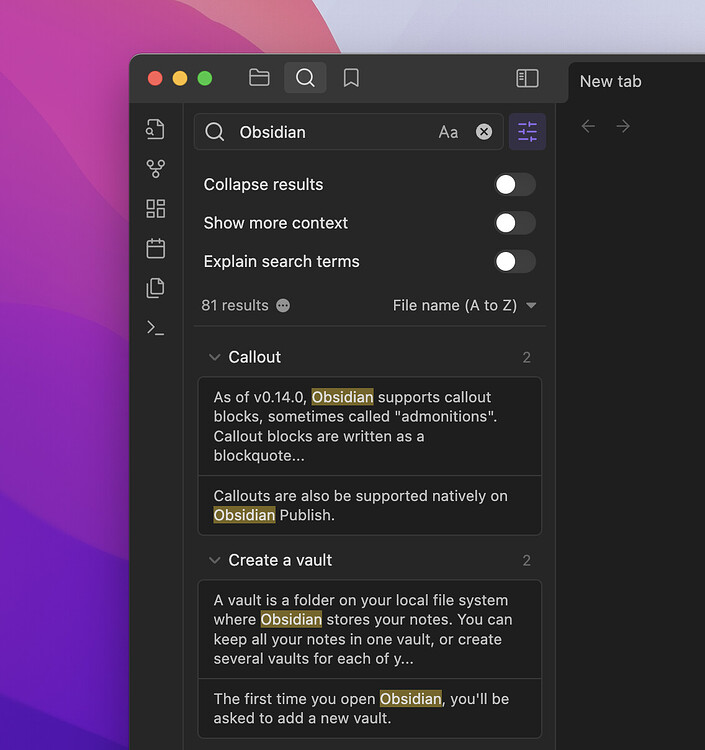Select the New tab tab
The height and width of the screenshot is (750, 705).
pyautogui.click(x=611, y=81)
